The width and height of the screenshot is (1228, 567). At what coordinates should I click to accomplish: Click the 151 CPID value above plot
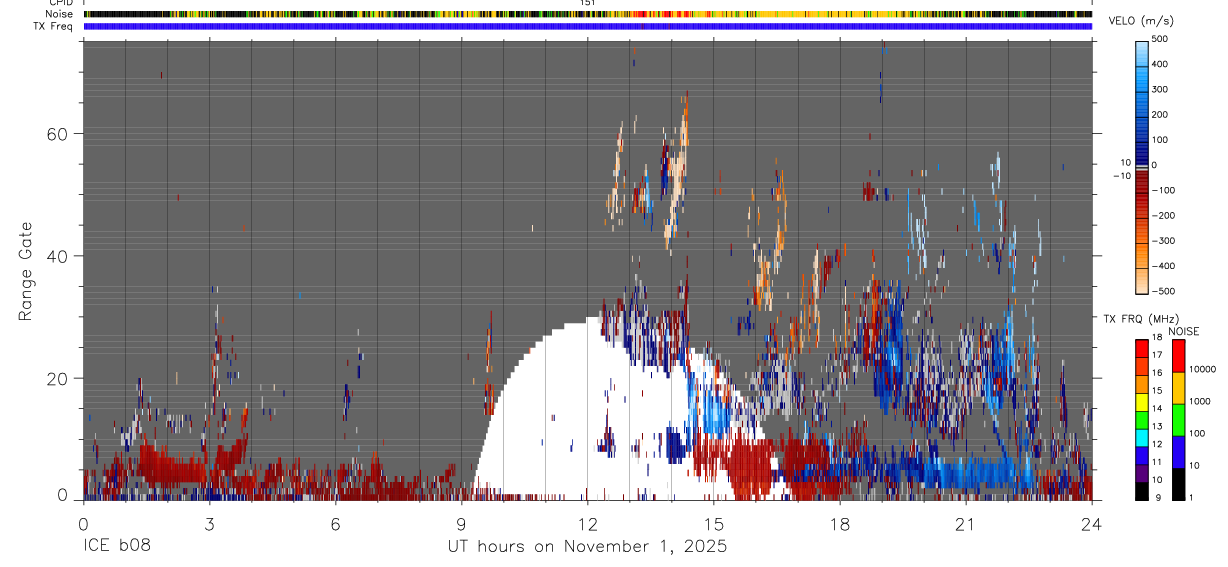(588, 3)
